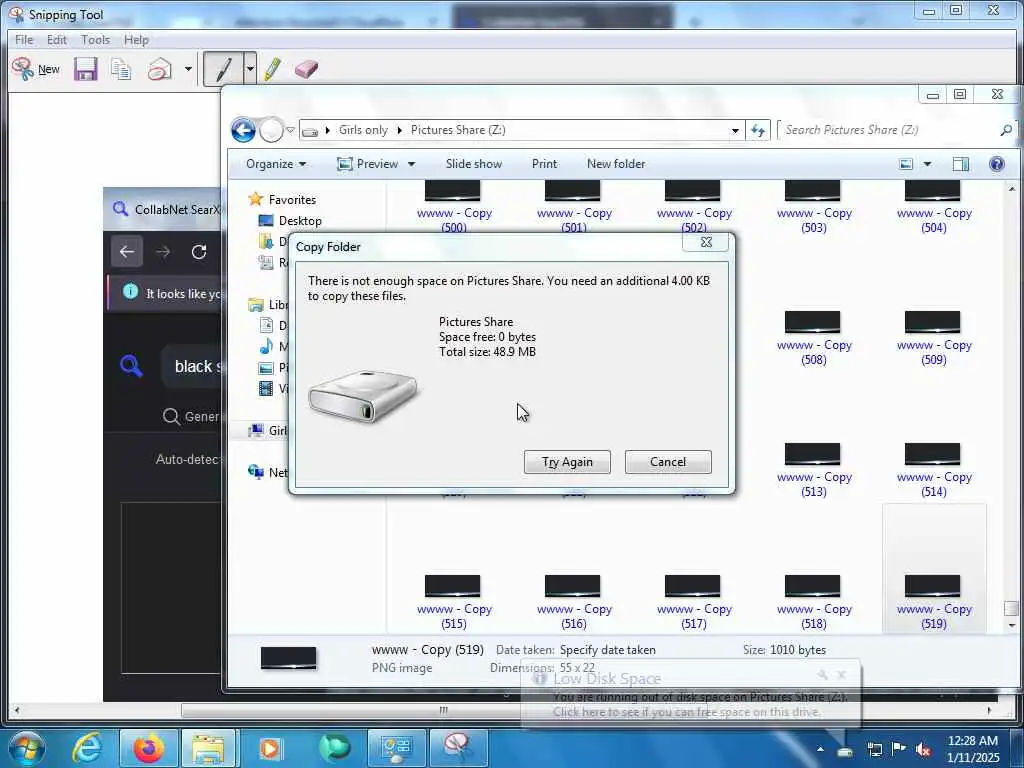Screen dimensions: 1024x768
Task: Select thumbnail wwww - Copy (514)
Action: [934, 470]
